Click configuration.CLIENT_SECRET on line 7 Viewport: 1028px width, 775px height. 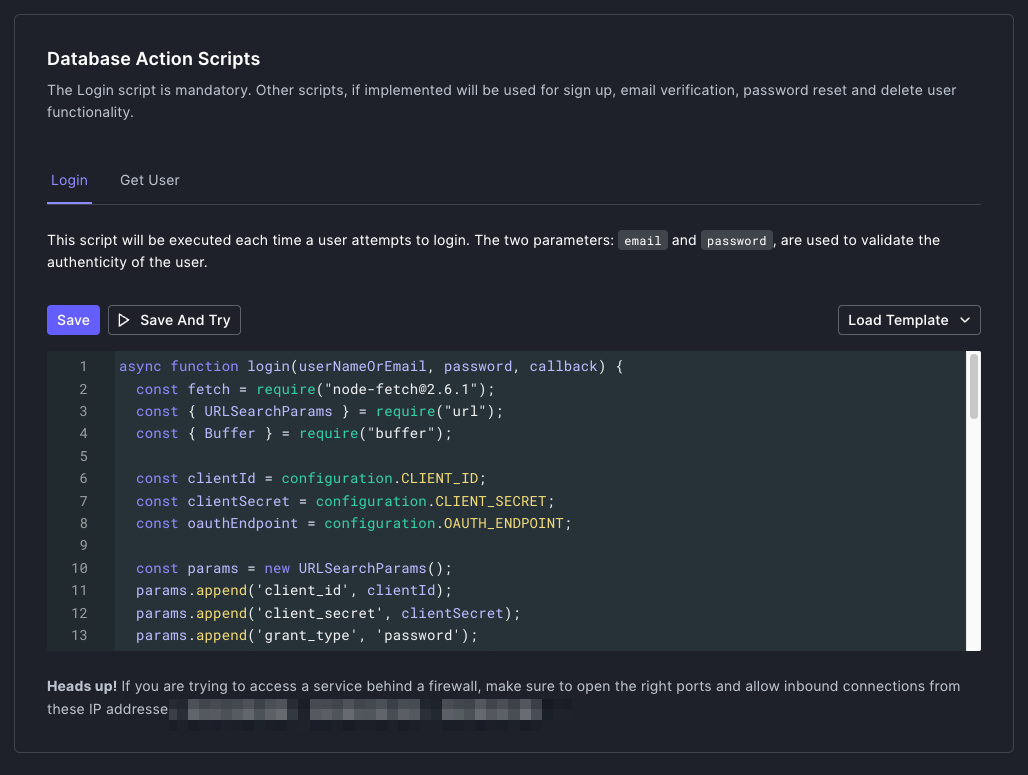pos(434,501)
